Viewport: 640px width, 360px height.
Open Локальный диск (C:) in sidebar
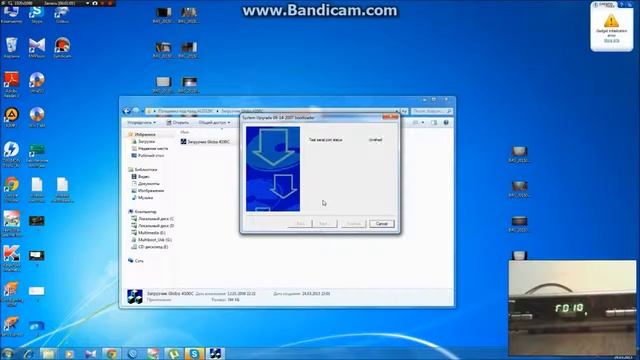point(153,219)
